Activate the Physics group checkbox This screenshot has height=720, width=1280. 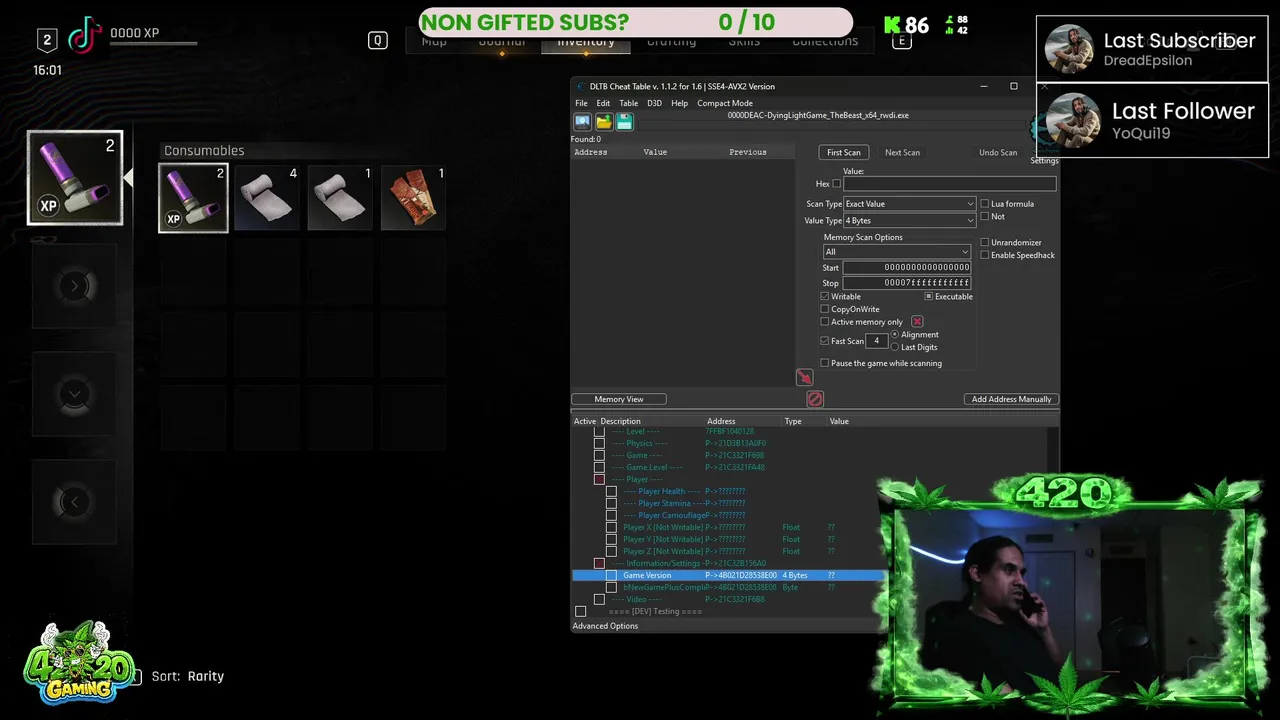(599, 443)
